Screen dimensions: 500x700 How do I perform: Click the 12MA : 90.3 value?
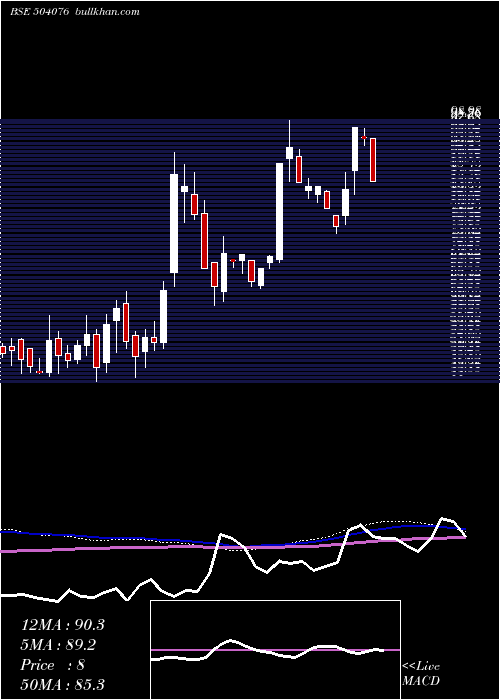(x=62, y=625)
